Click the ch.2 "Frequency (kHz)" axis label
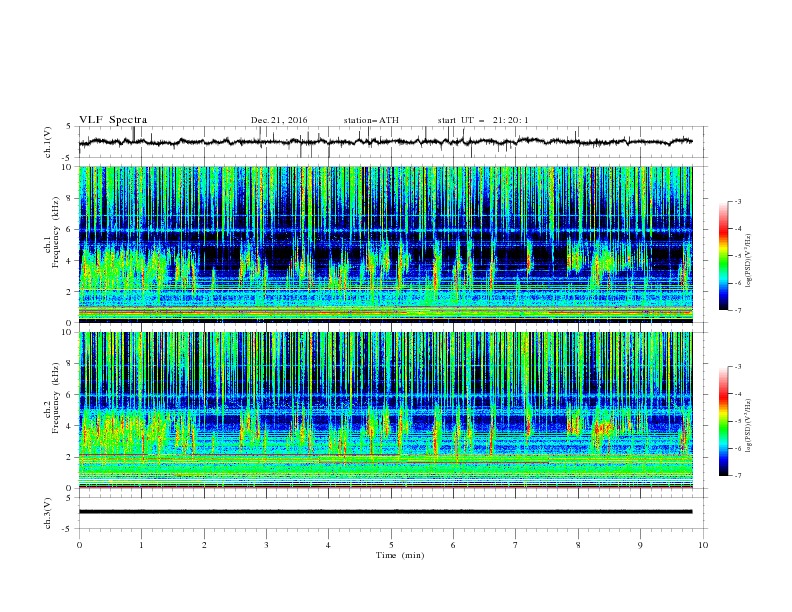The width and height of the screenshot is (792, 612). (x=55, y=398)
